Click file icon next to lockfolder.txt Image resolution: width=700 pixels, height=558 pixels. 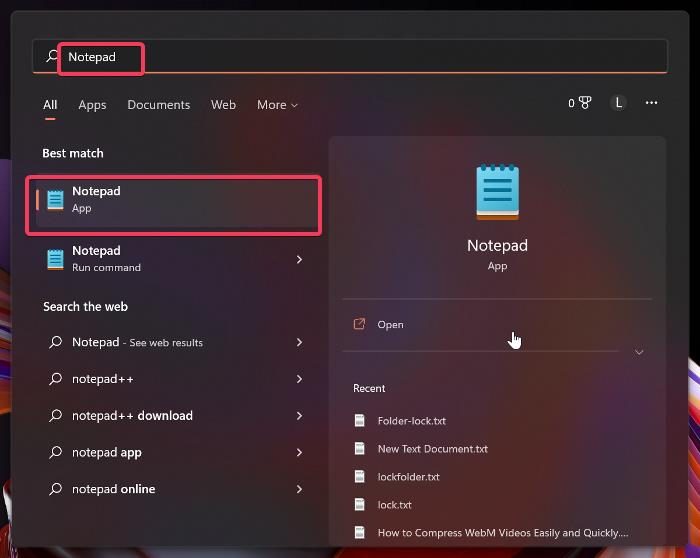[x=359, y=476]
